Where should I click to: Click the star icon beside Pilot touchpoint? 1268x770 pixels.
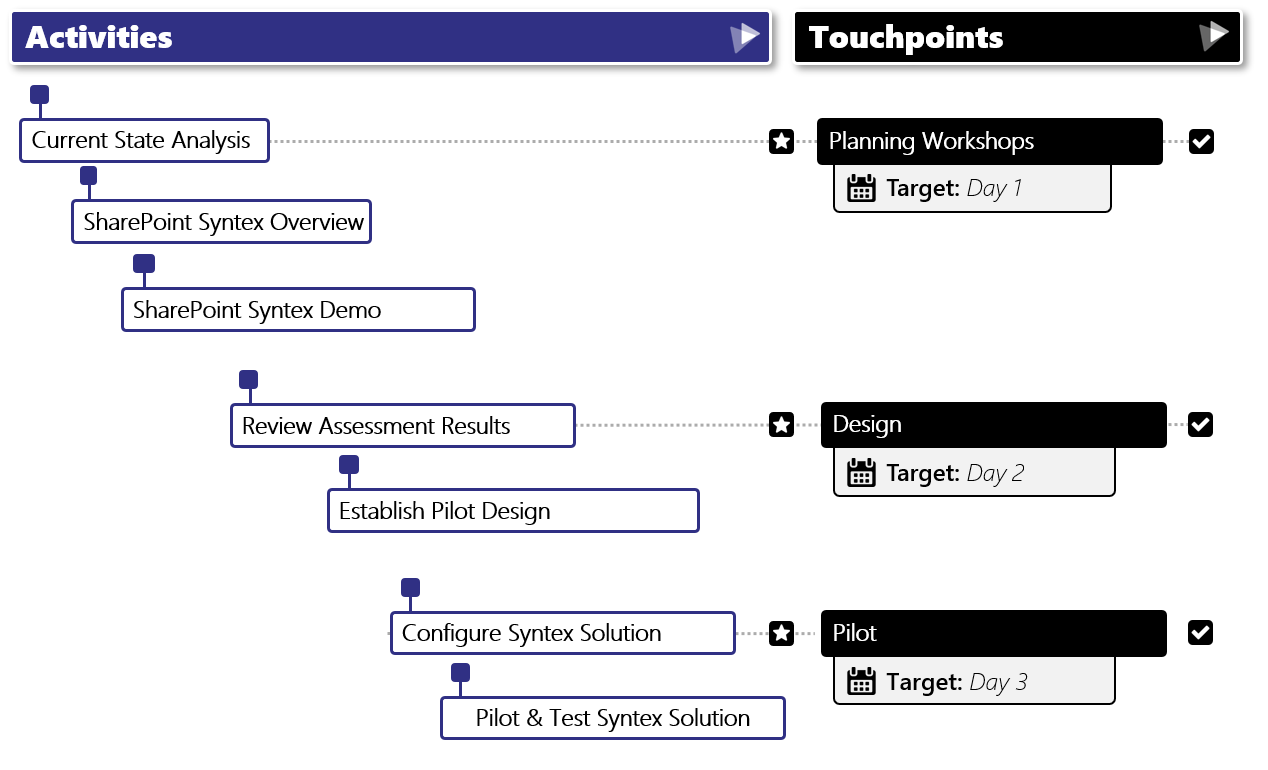pyautogui.click(x=782, y=633)
